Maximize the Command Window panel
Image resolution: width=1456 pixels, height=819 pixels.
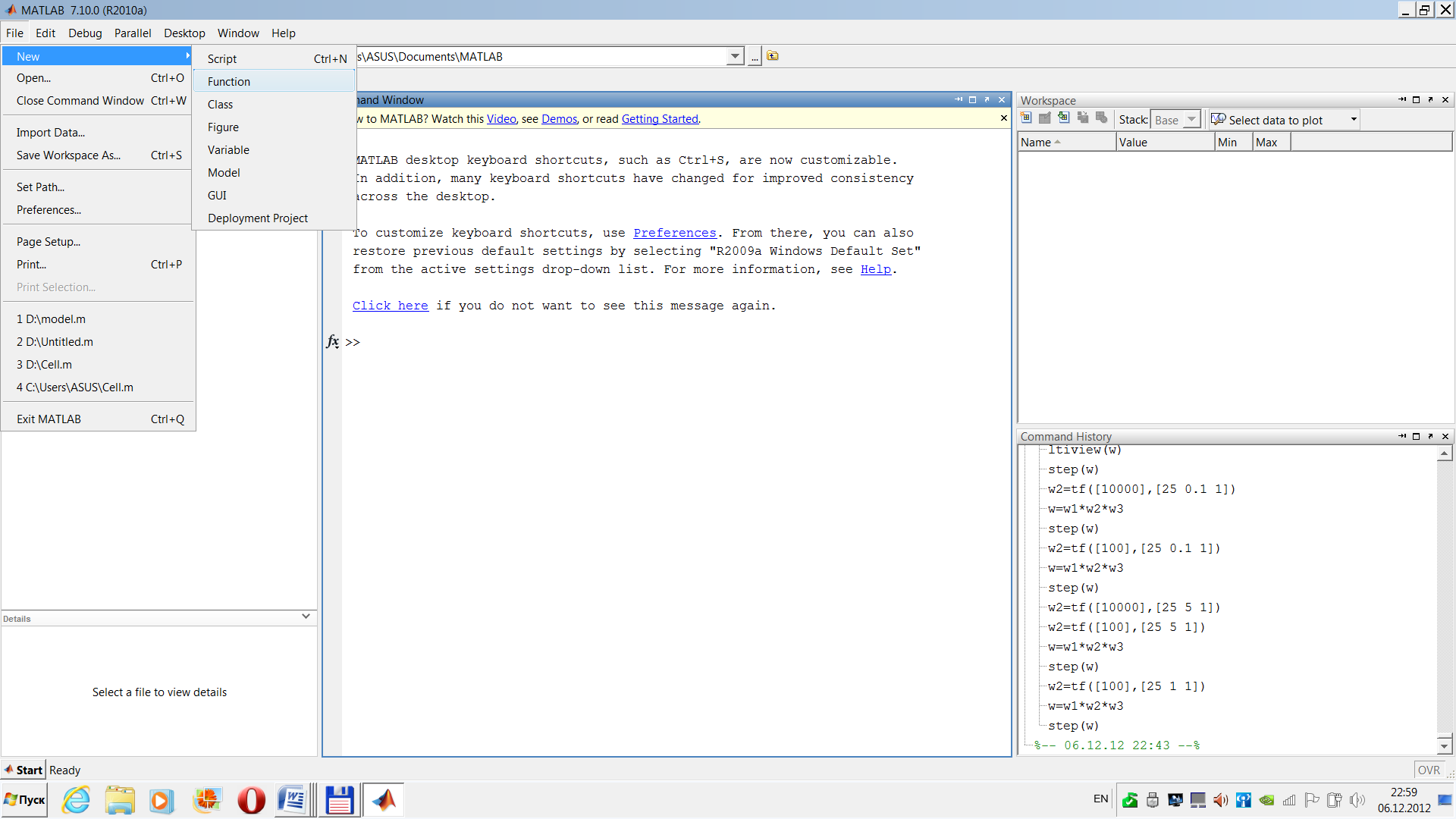[972, 99]
